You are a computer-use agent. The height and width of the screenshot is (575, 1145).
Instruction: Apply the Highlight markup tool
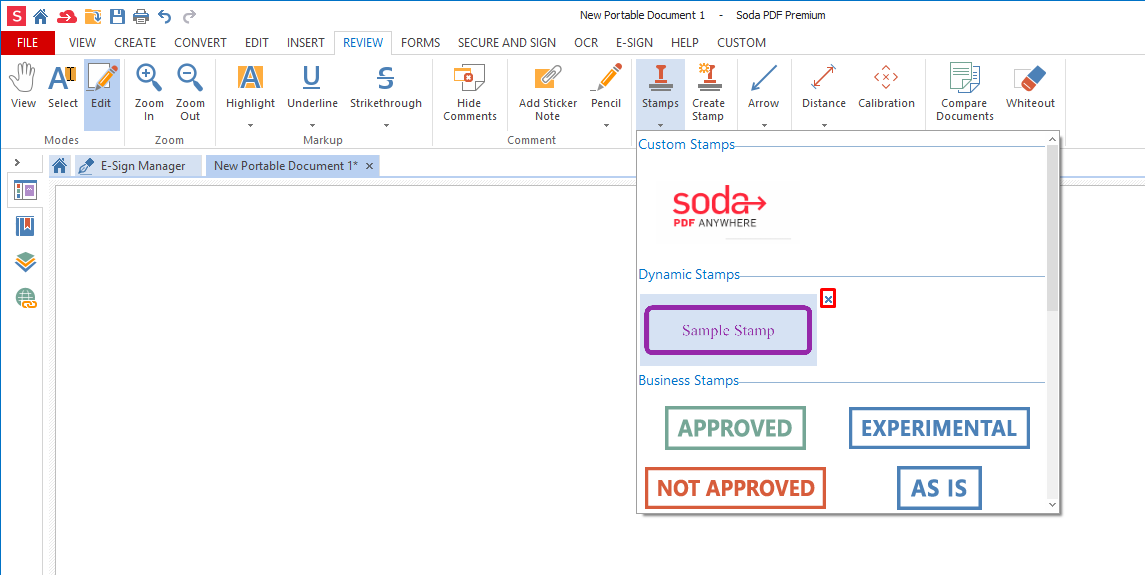(250, 87)
